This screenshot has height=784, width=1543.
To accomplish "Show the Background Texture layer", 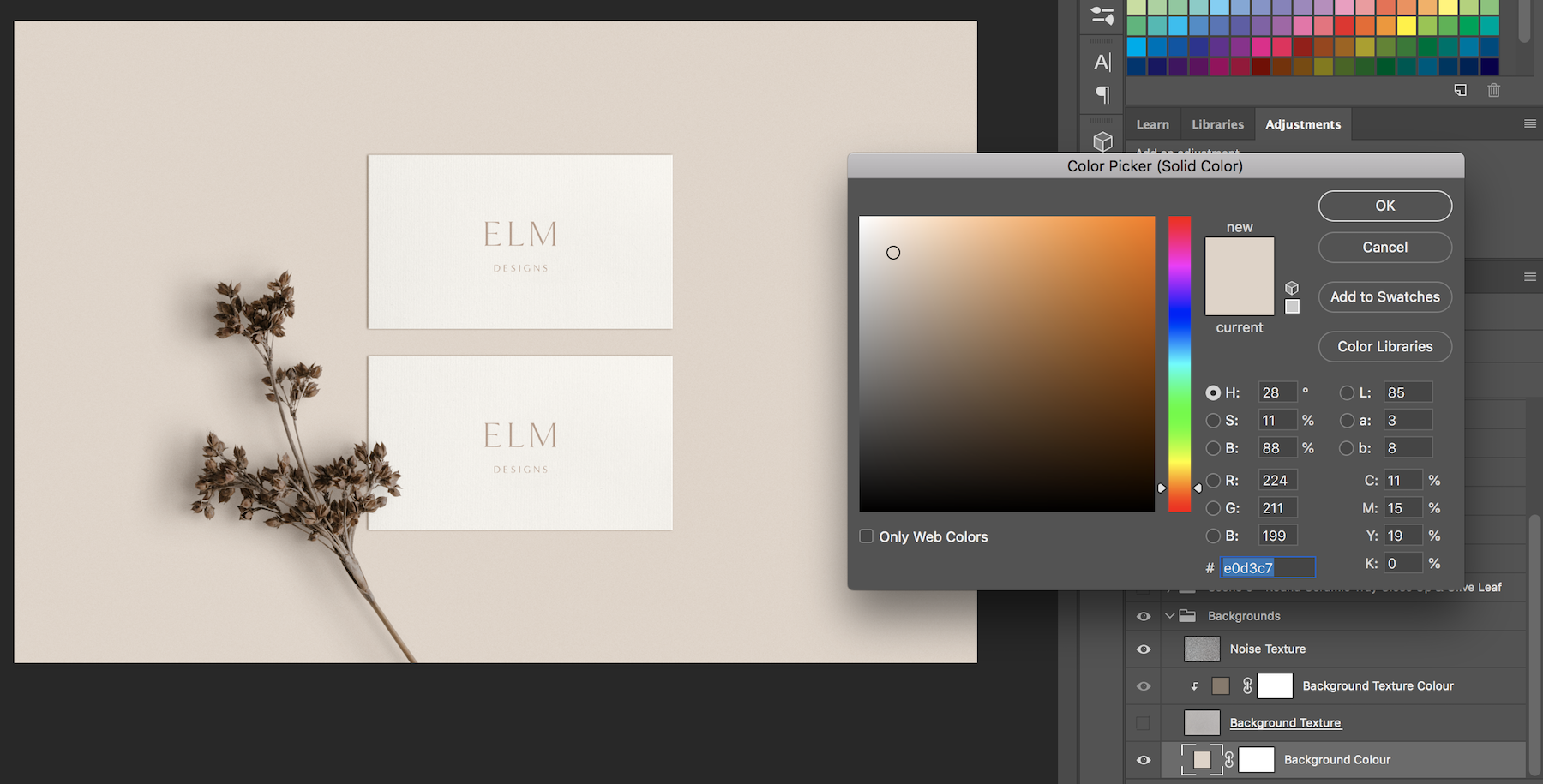I will click(1144, 723).
